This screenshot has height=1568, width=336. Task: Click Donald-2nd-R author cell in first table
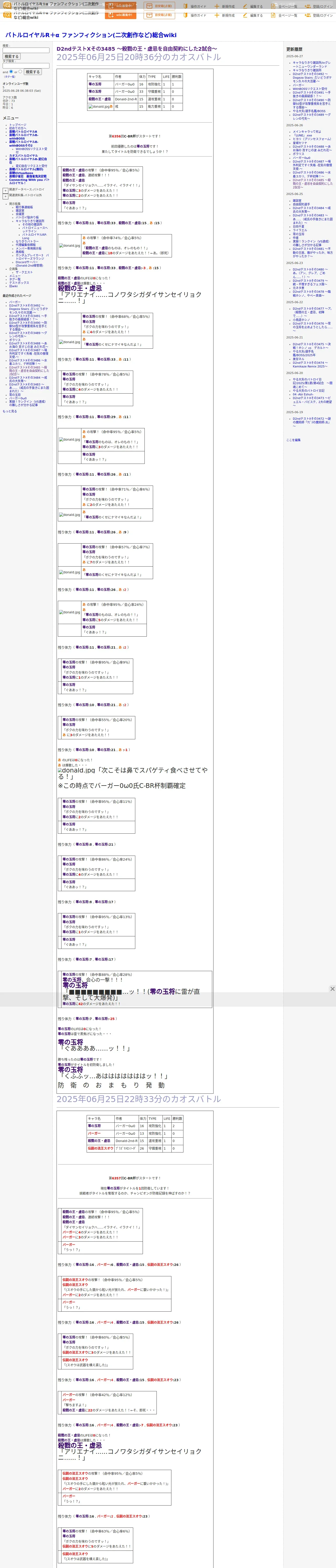[x=126, y=99]
